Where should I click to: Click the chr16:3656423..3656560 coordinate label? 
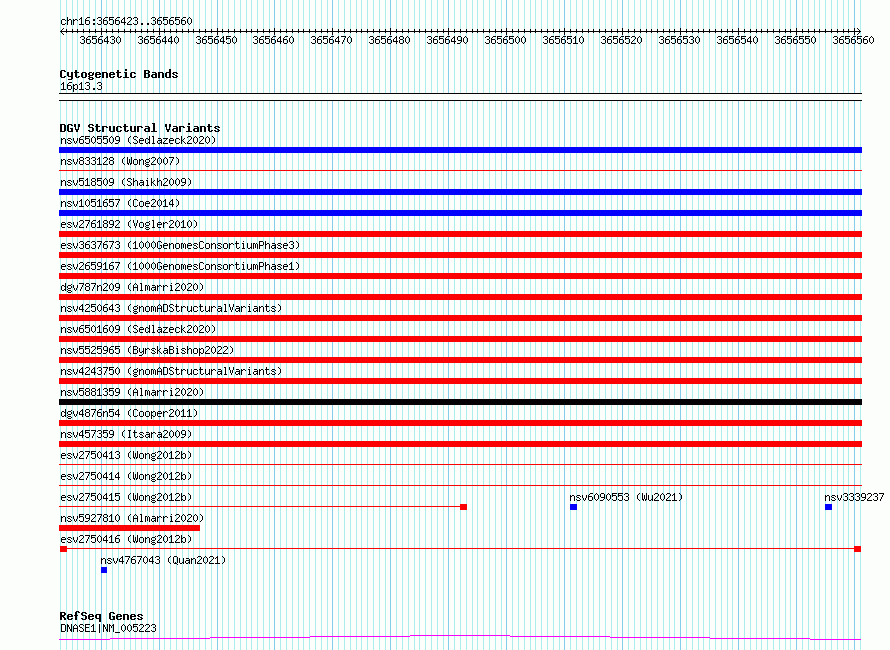126,21
